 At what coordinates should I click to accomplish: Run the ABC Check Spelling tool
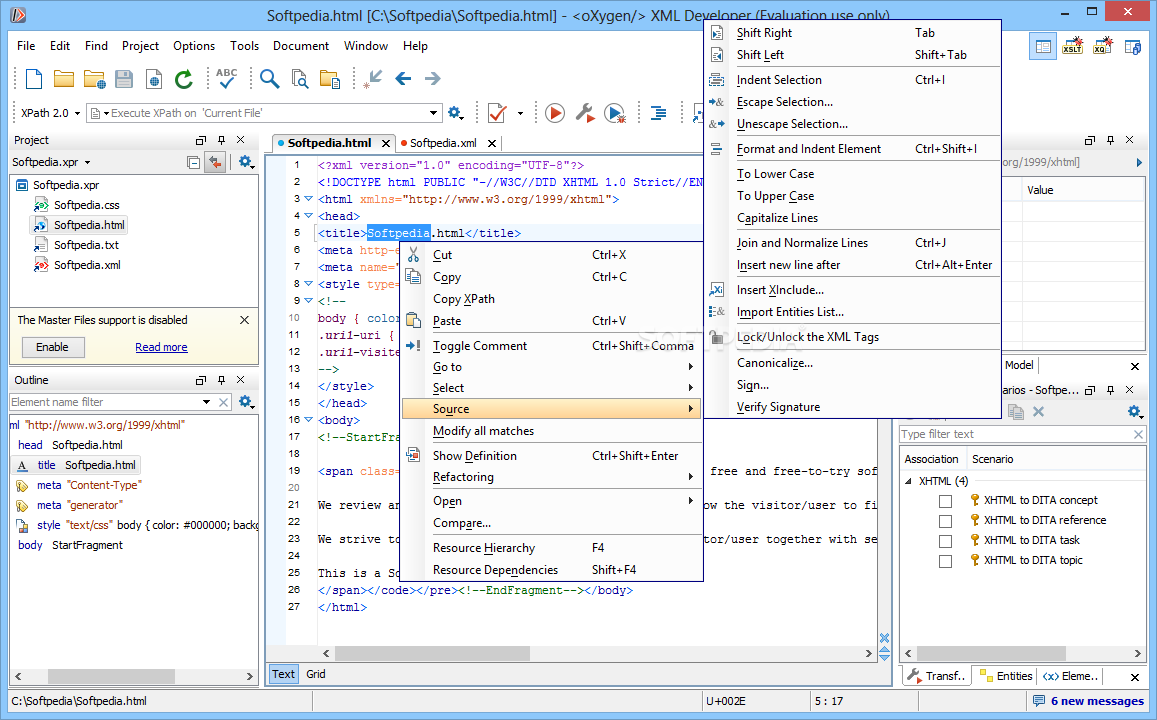[227, 78]
